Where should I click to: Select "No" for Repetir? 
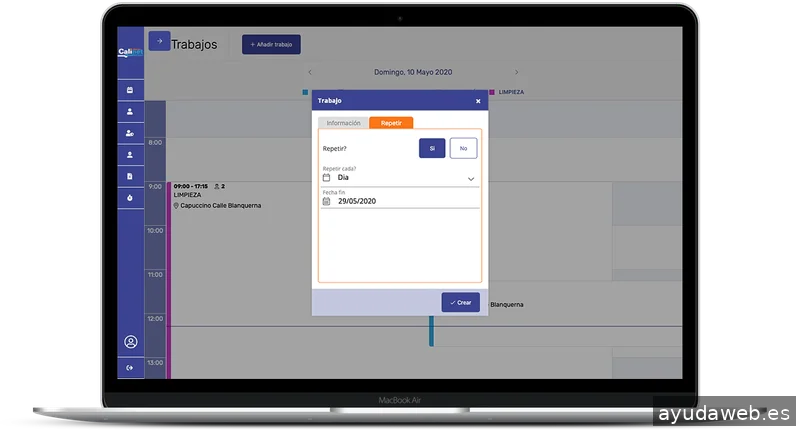point(463,148)
